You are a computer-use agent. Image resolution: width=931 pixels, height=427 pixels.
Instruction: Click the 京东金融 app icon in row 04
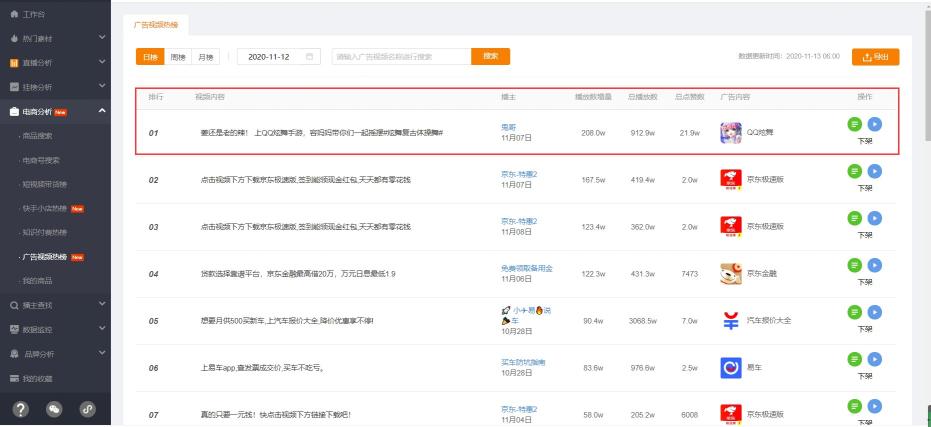pos(731,274)
